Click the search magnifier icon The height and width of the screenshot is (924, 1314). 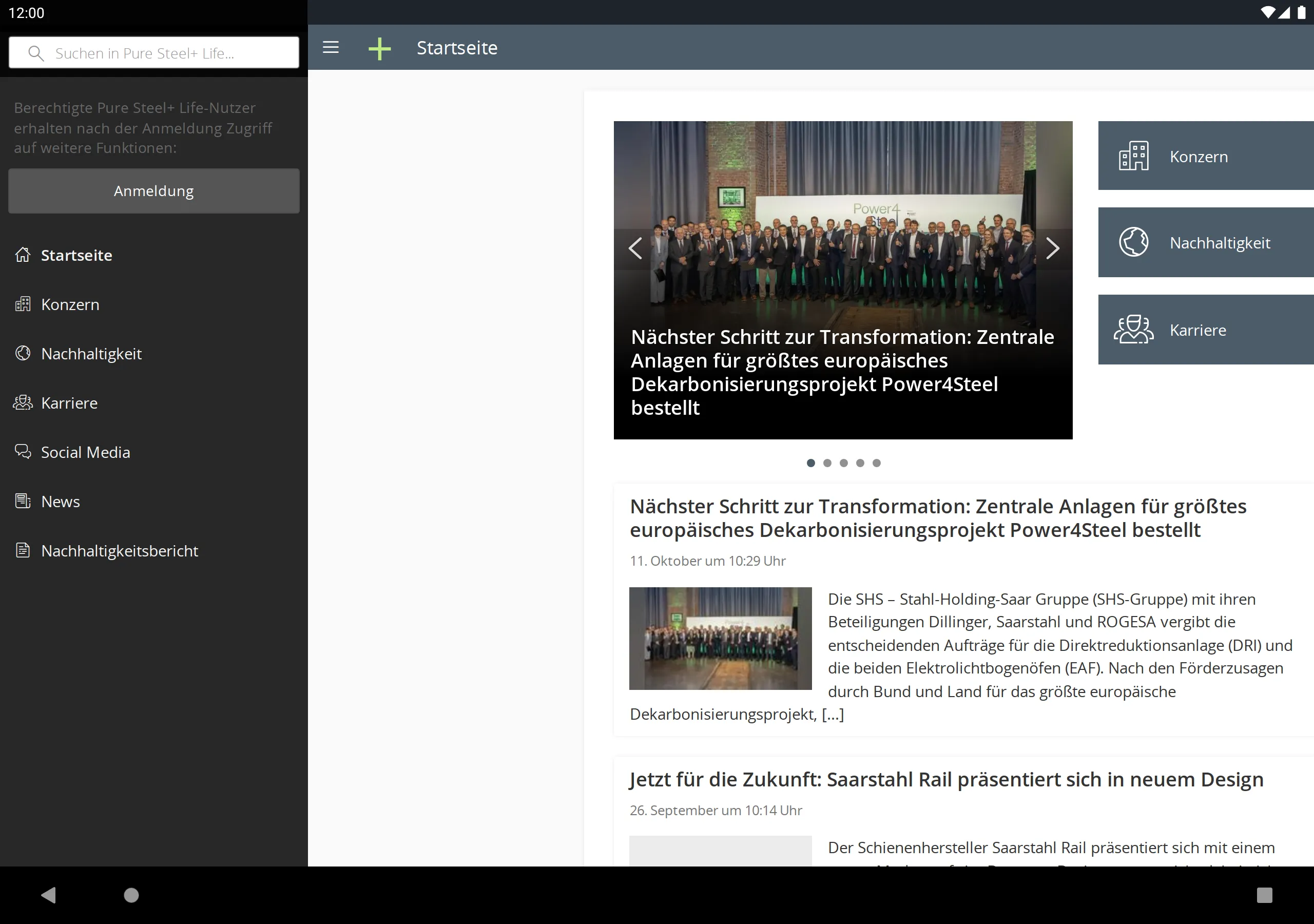[x=36, y=53]
